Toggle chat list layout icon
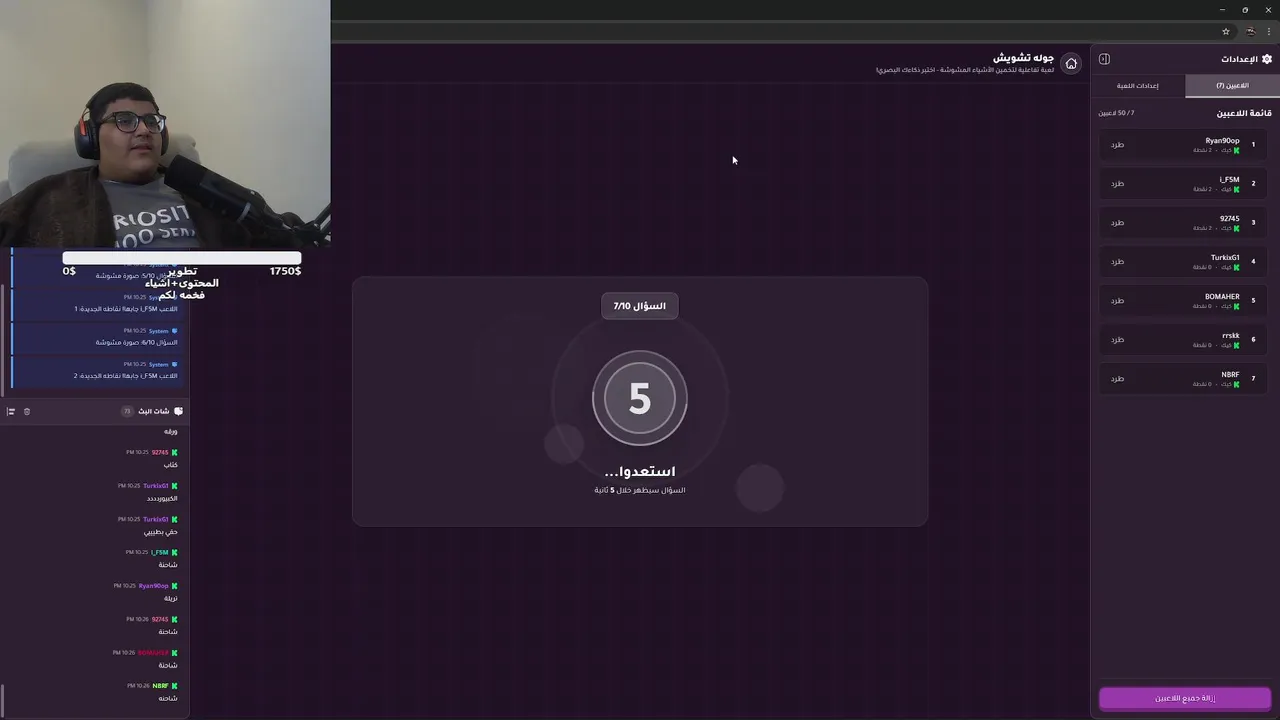1280x720 pixels. [11, 411]
